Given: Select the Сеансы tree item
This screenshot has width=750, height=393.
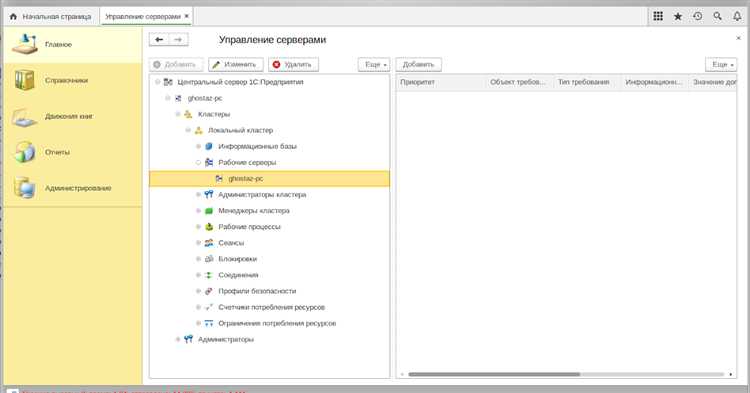Looking at the screenshot, I should click(231, 243).
